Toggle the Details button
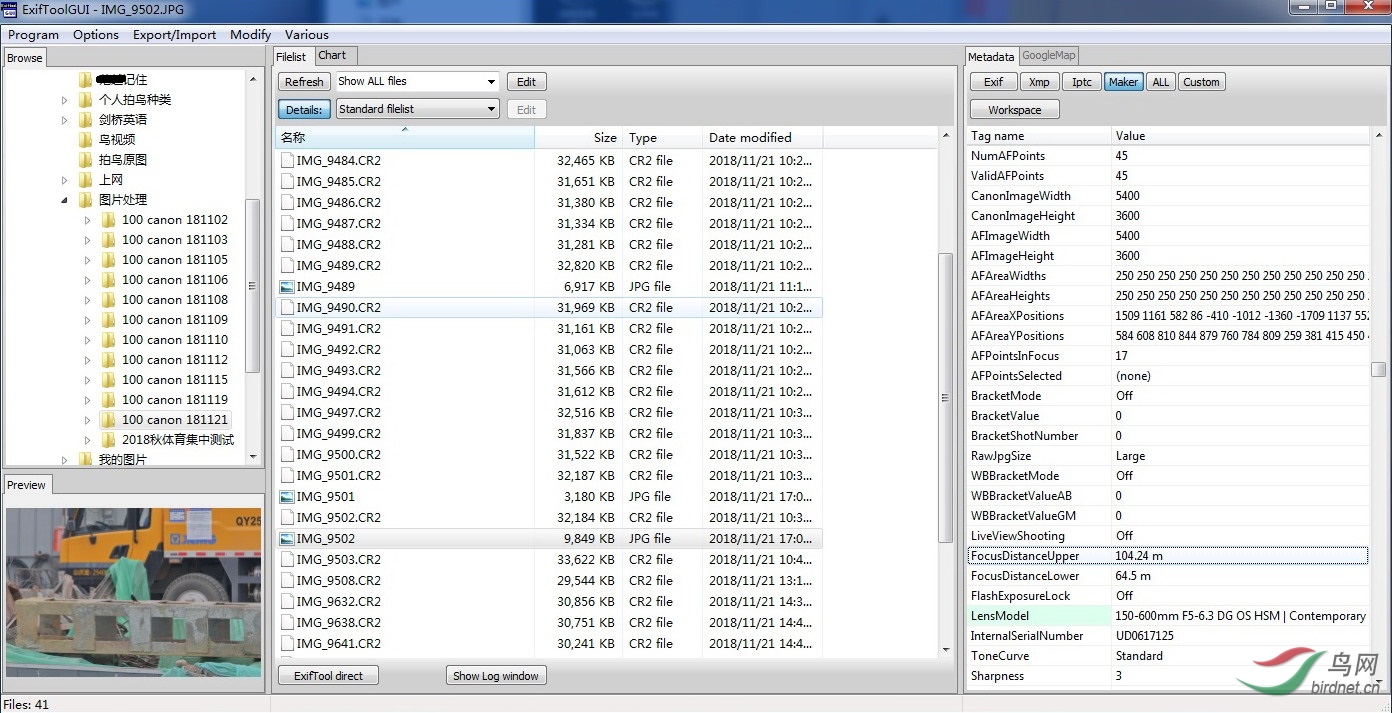Screen dimensions: 1392x713 (304, 109)
